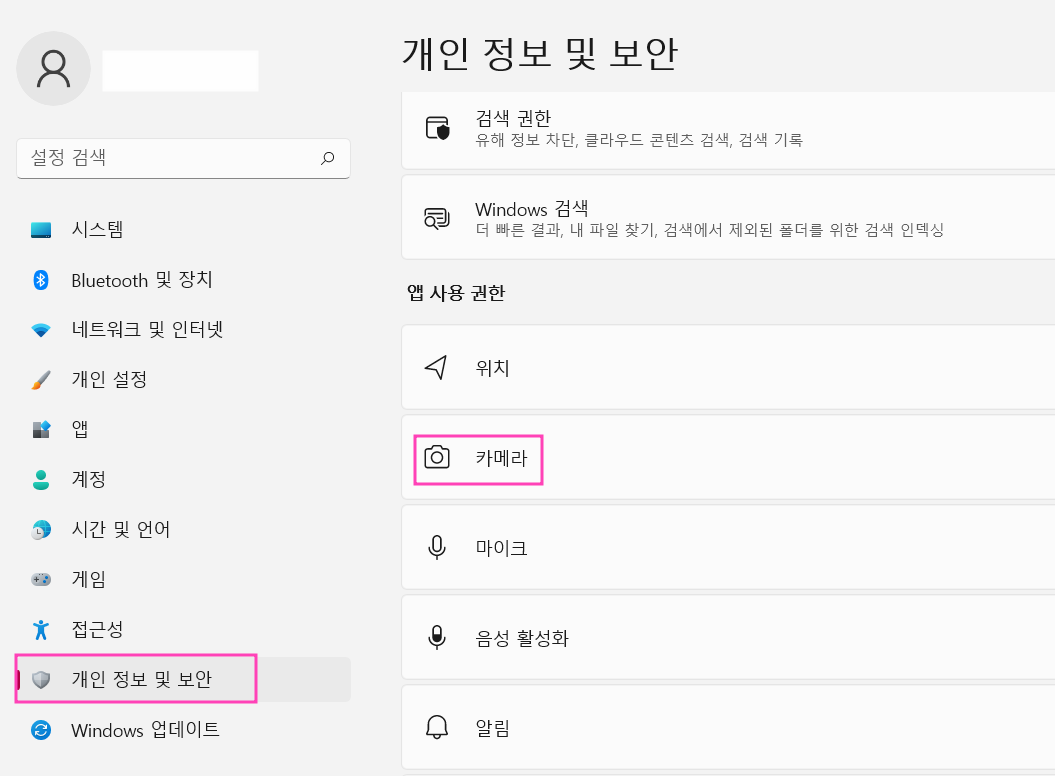
Task: Click the 카메라 camera icon
Action: click(437, 458)
